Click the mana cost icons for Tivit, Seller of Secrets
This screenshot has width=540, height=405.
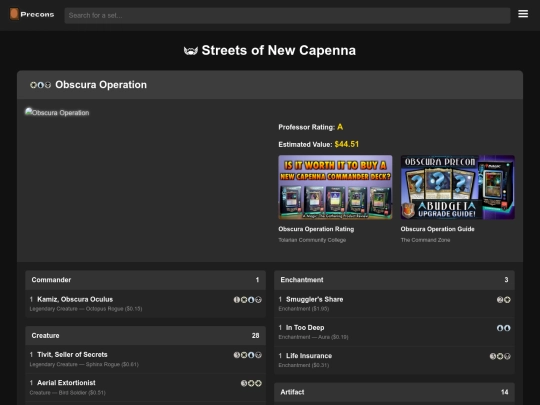coord(247,355)
